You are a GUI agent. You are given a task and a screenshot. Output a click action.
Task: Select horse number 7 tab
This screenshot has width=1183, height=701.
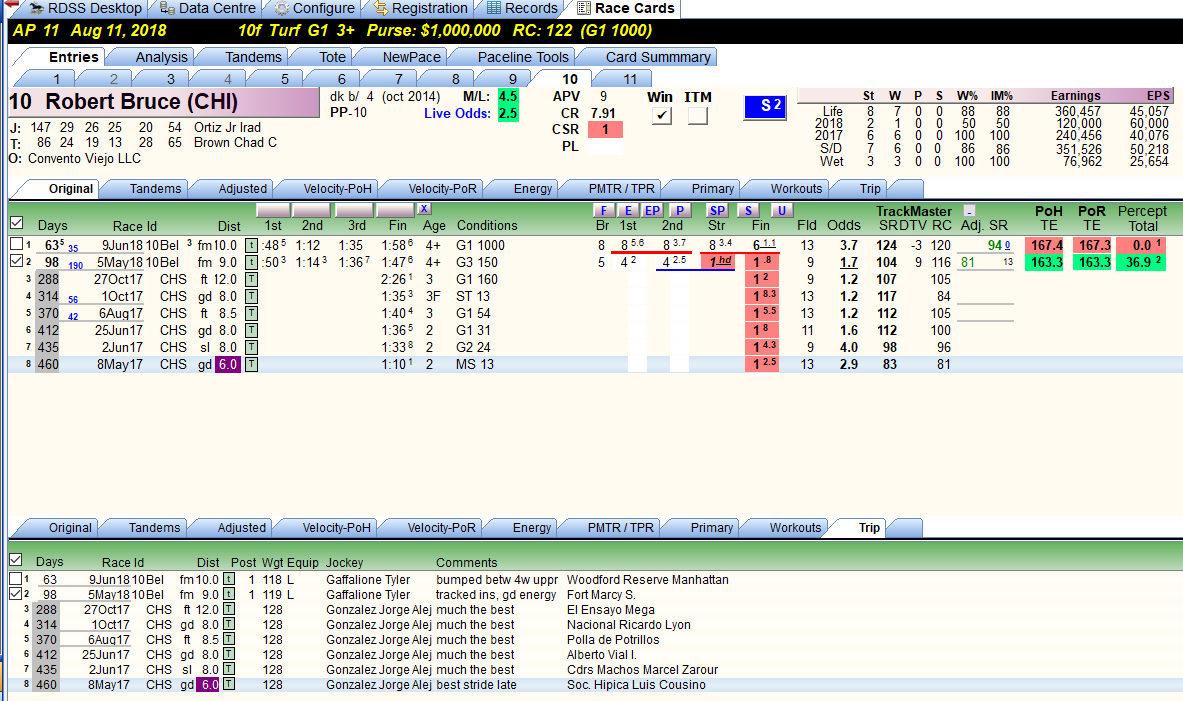tap(398, 78)
